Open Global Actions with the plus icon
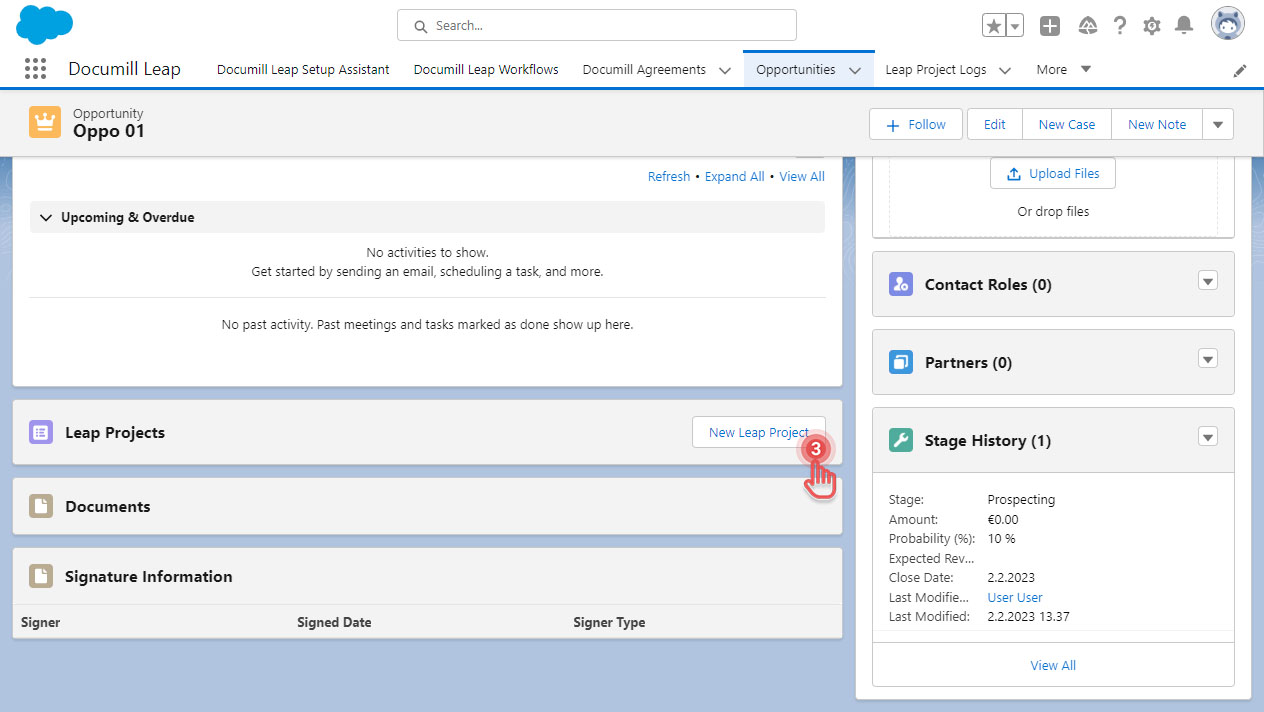The height and width of the screenshot is (712, 1264). tap(1050, 25)
